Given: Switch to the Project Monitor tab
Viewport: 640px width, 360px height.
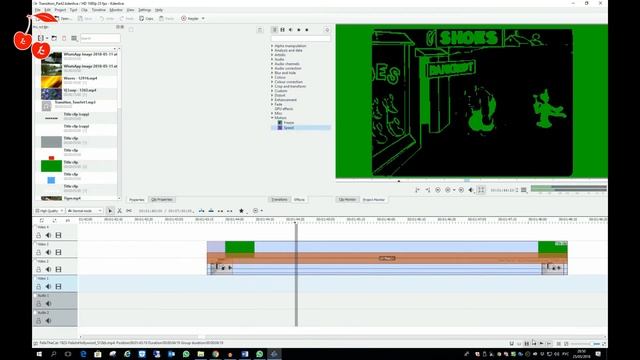Looking at the screenshot, I should click(374, 200).
